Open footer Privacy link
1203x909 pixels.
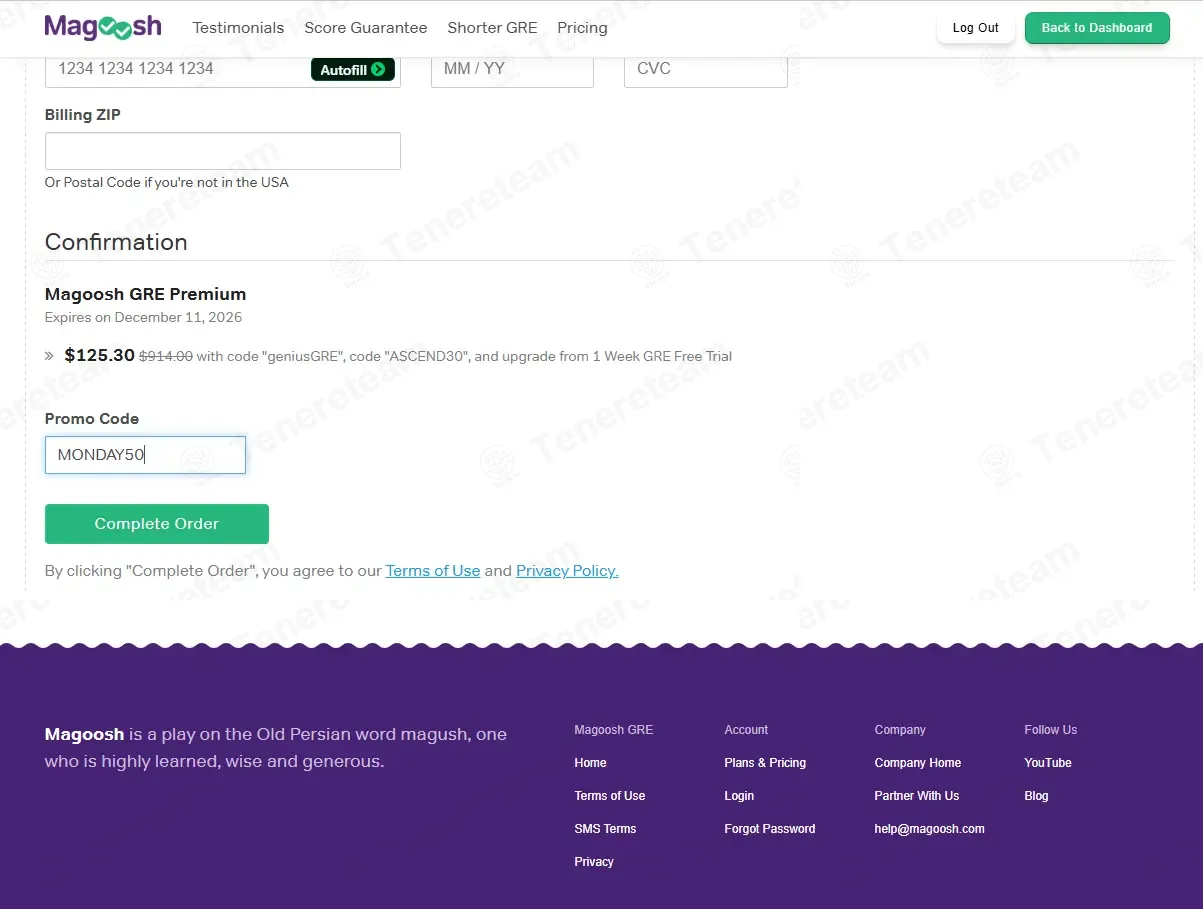[x=594, y=862]
